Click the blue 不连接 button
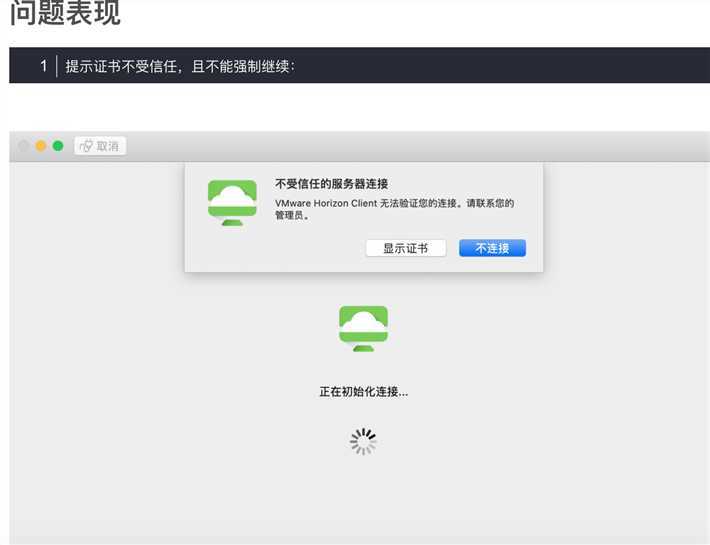Viewport: 710px width, 545px height. click(492, 248)
